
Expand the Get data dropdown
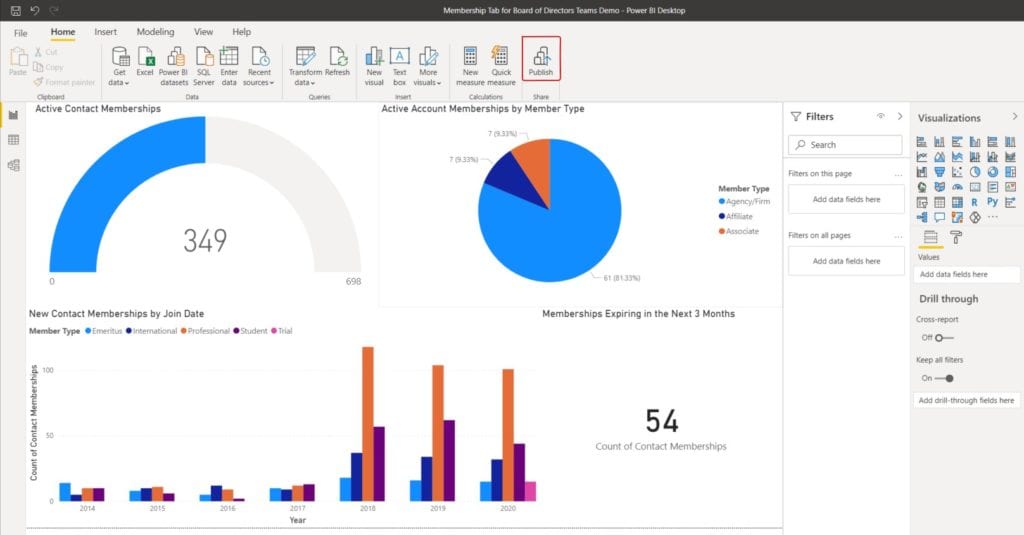click(120, 82)
